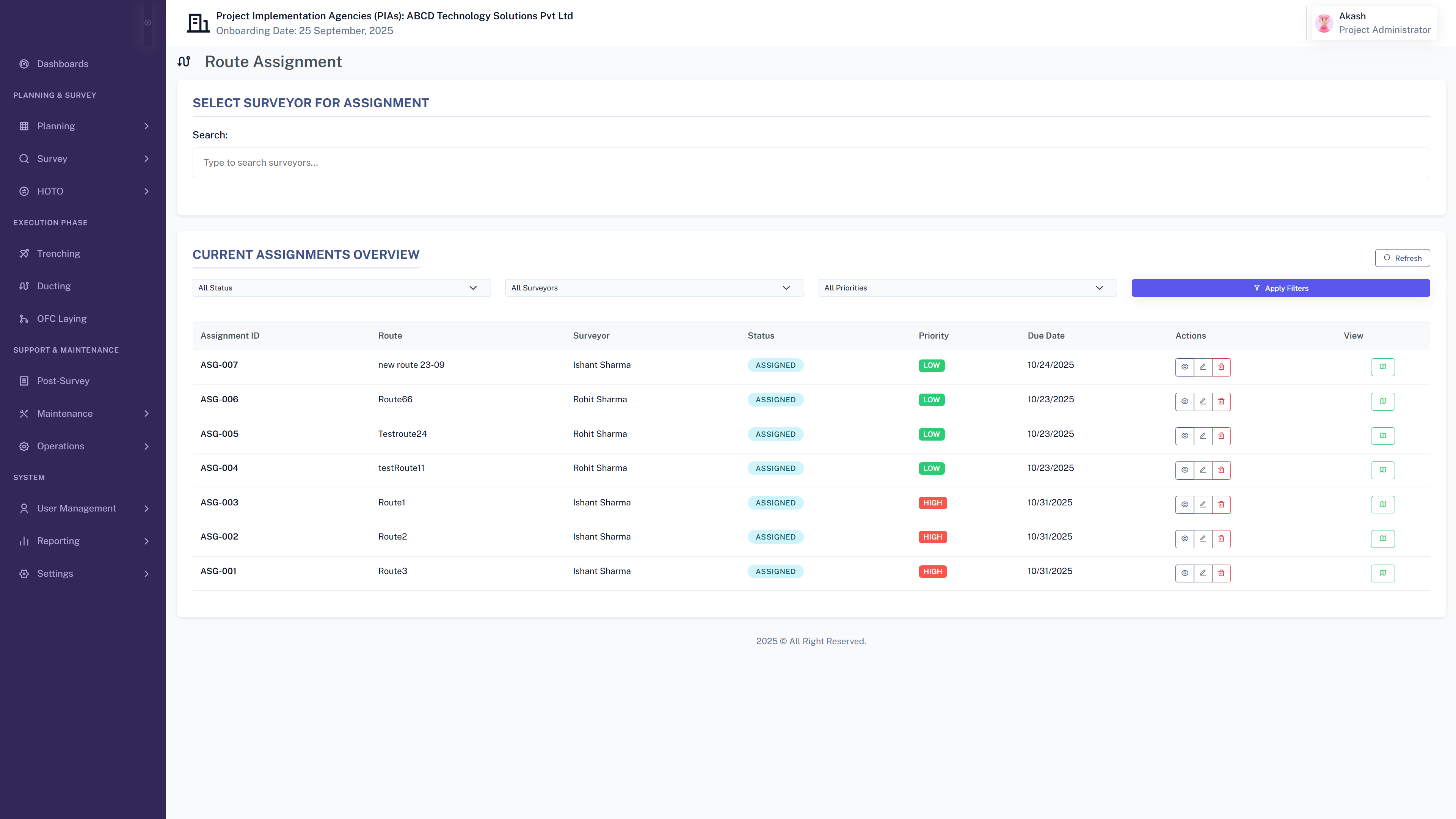Open Dashboards in the sidebar
The image size is (1456, 819).
[63, 64]
